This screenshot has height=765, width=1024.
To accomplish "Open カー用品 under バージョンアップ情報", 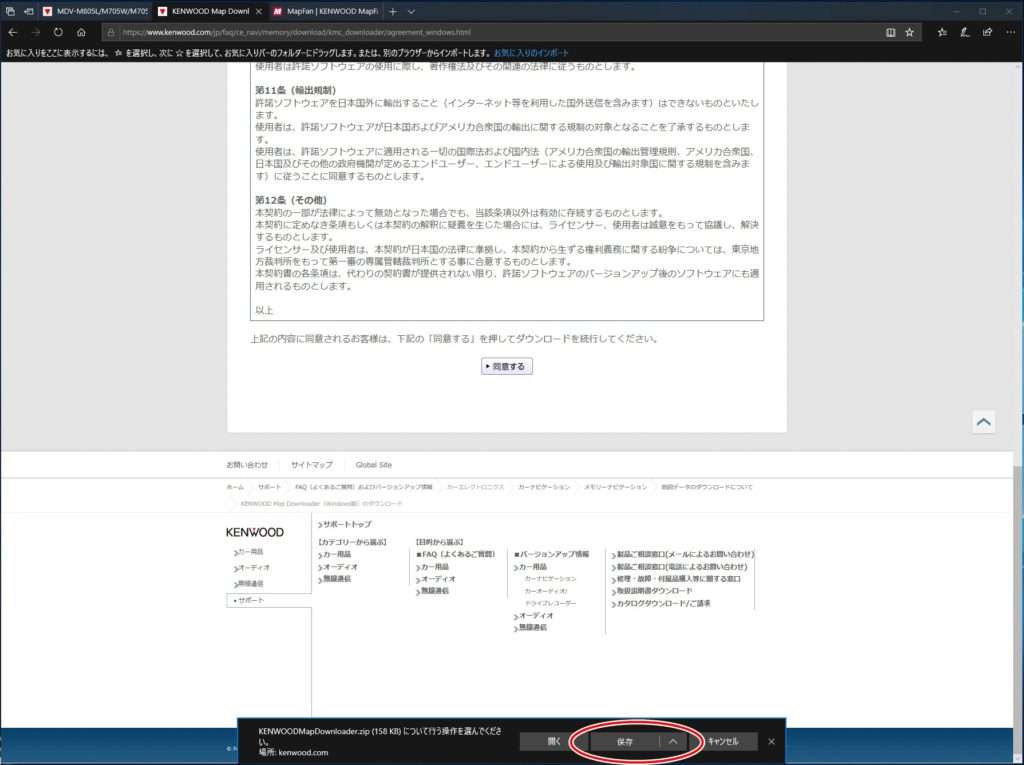I will point(530,567).
